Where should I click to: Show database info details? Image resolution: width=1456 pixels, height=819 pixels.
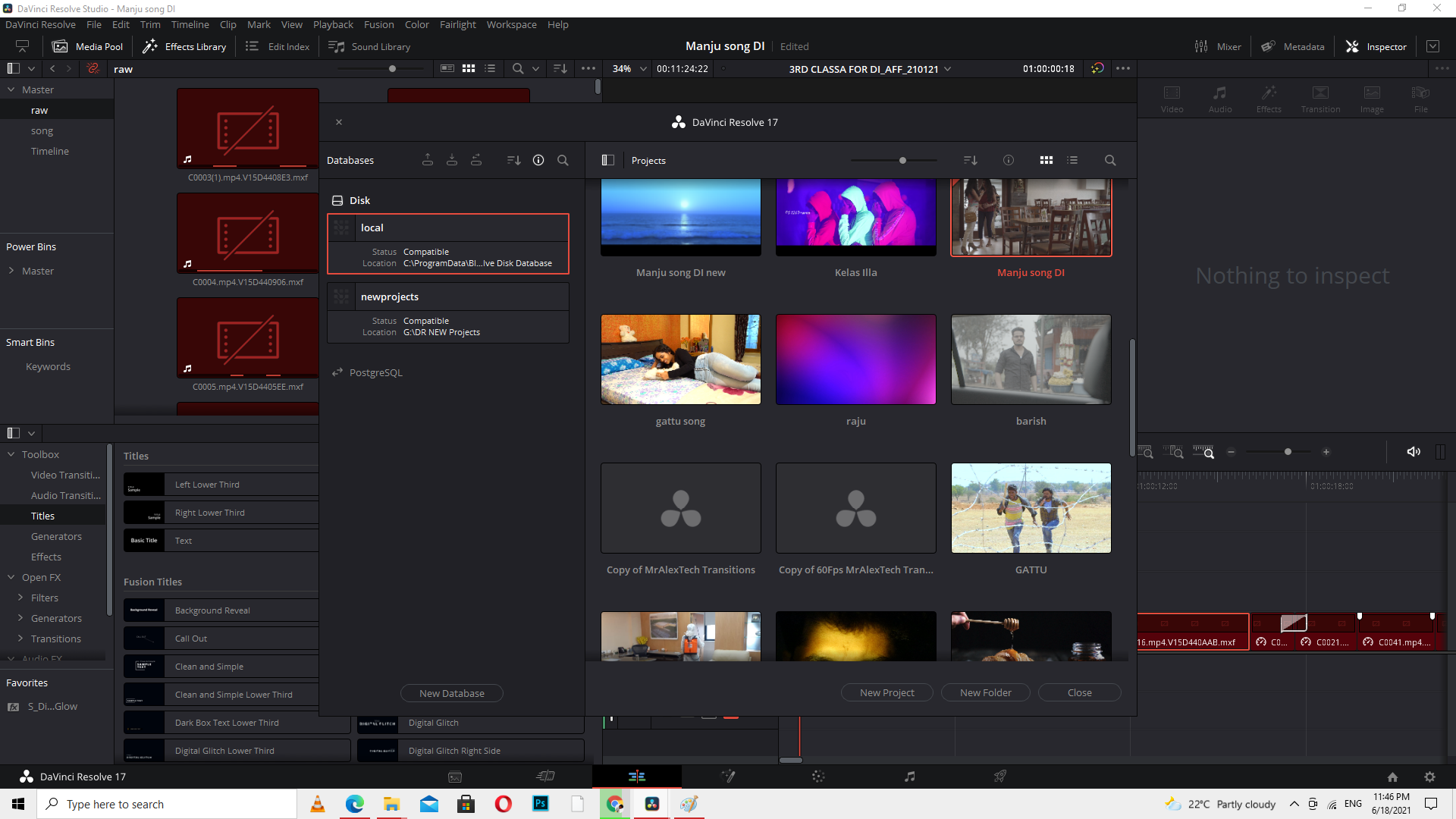click(538, 160)
